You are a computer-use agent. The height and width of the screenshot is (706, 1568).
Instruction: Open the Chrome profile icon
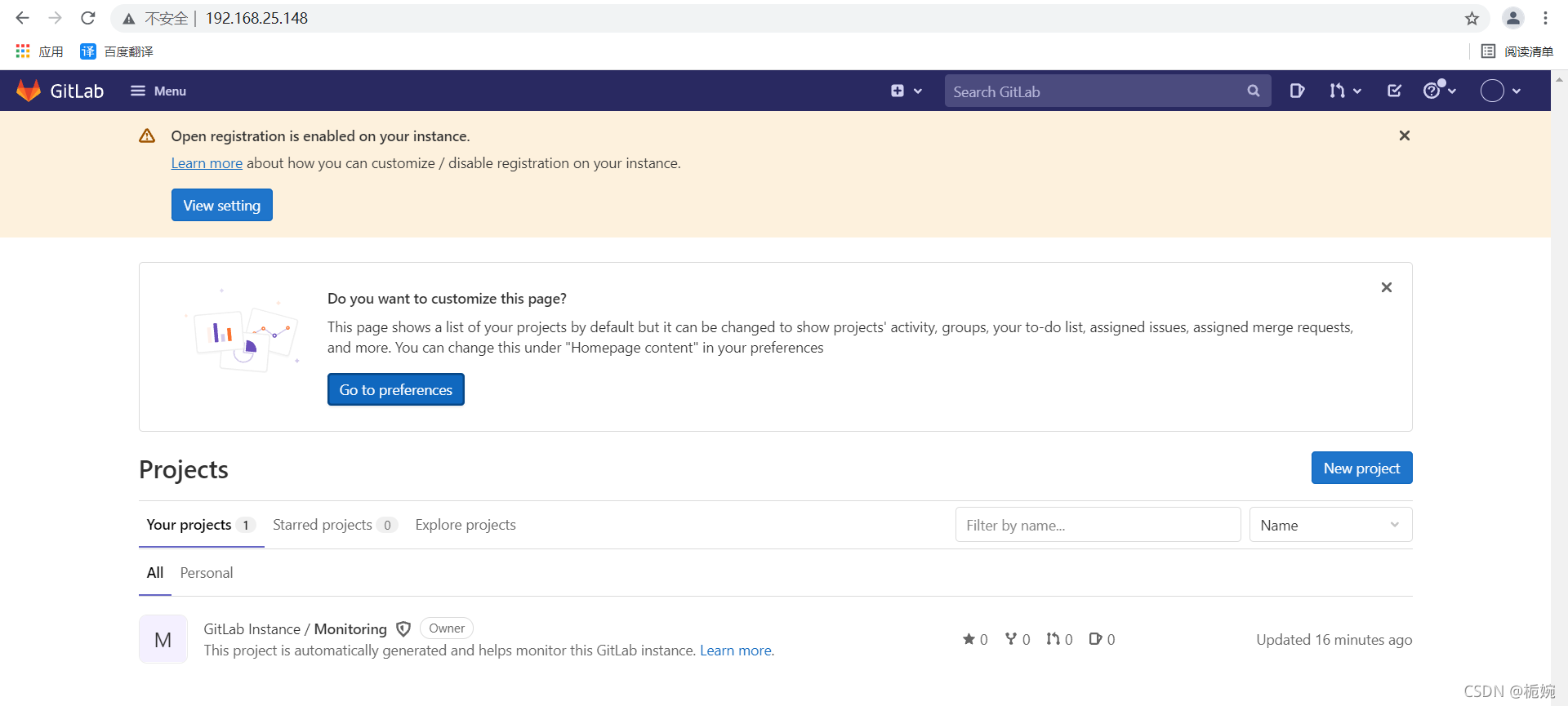[1513, 18]
